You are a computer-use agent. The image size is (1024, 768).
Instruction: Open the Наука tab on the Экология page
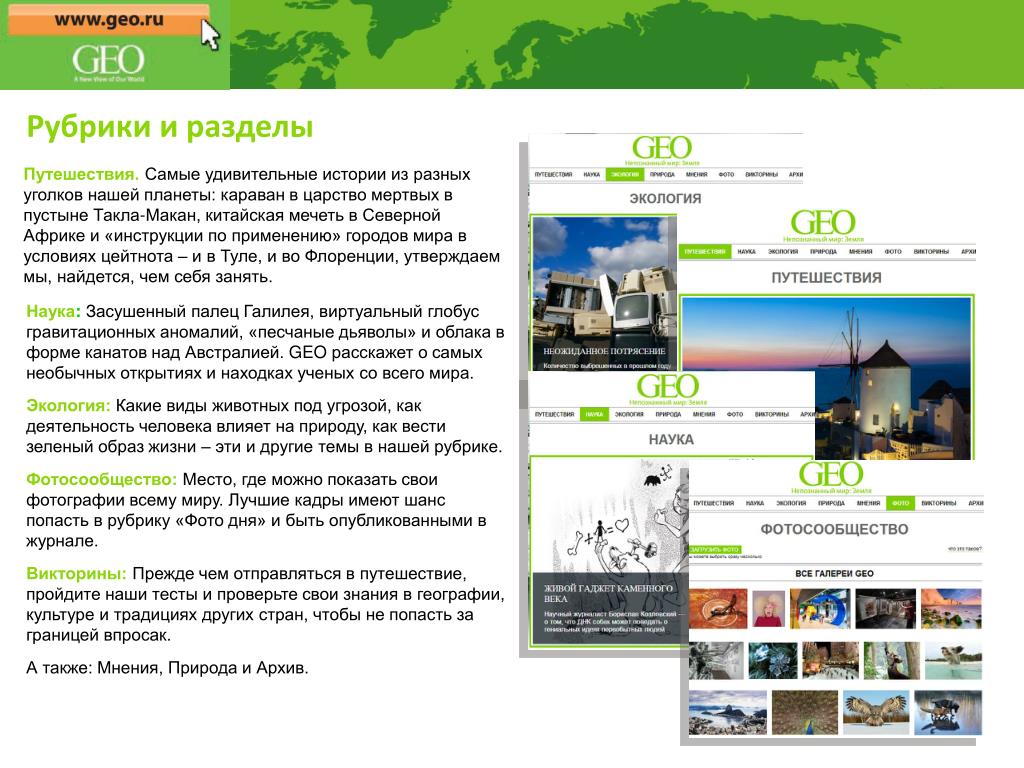pyautogui.click(x=592, y=174)
